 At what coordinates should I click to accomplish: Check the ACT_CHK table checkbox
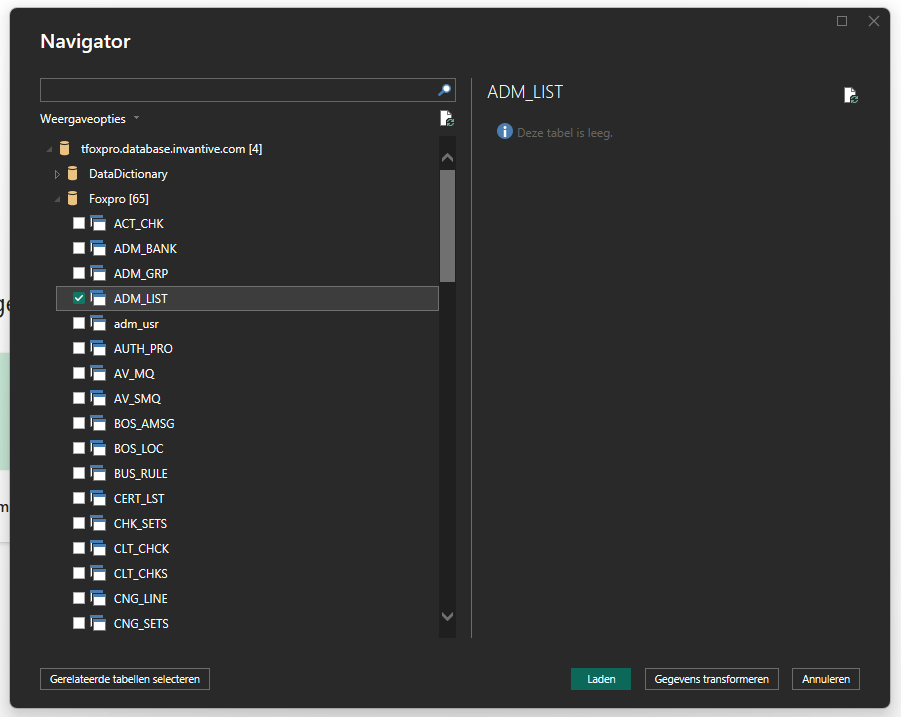tap(79, 223)
